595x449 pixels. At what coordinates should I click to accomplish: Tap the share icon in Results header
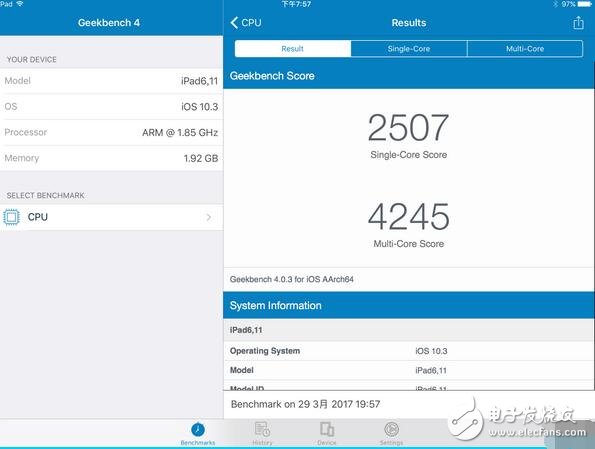pos(578,23)
